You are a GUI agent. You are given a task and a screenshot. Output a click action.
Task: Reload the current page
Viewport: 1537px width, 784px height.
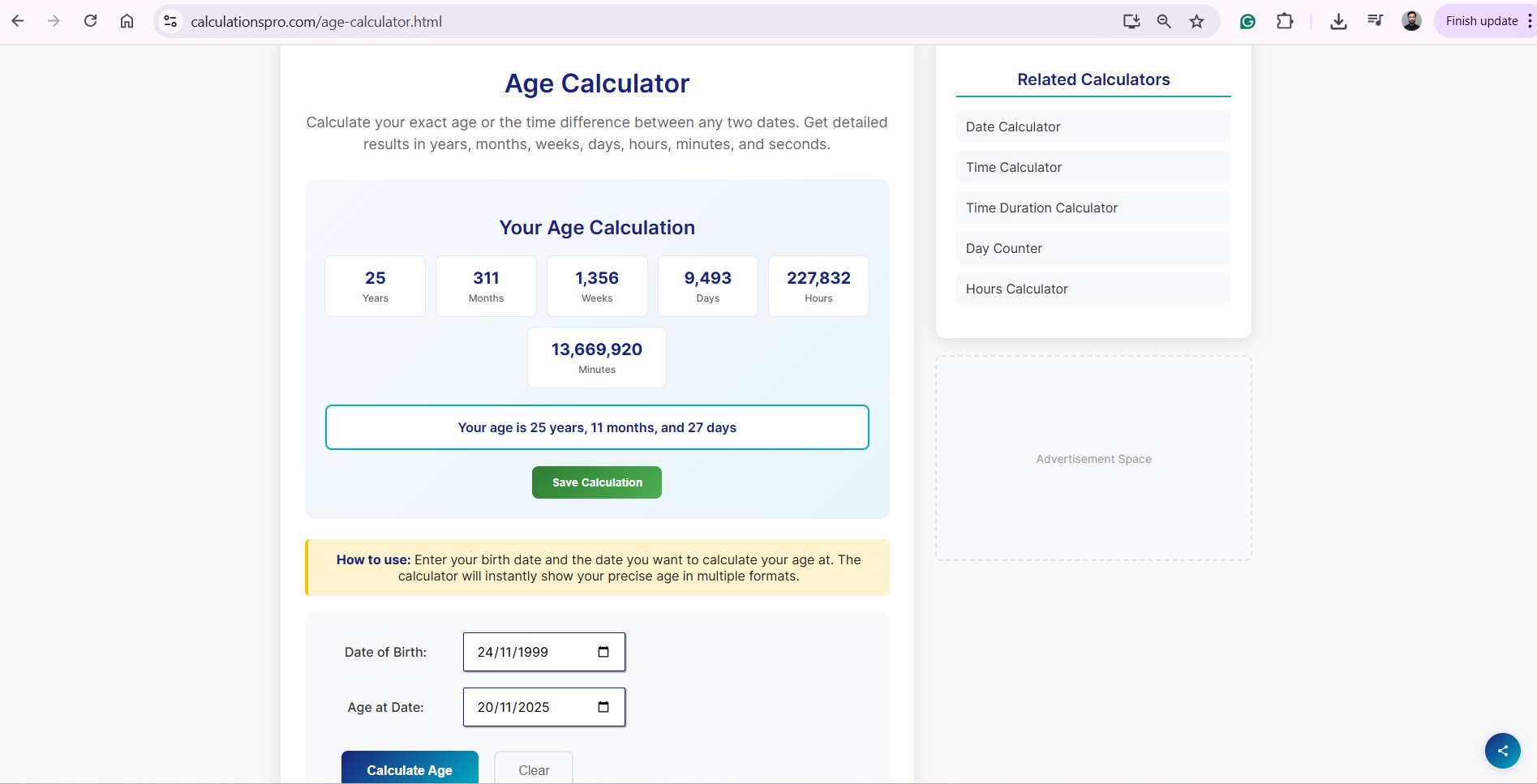[90, 21]
